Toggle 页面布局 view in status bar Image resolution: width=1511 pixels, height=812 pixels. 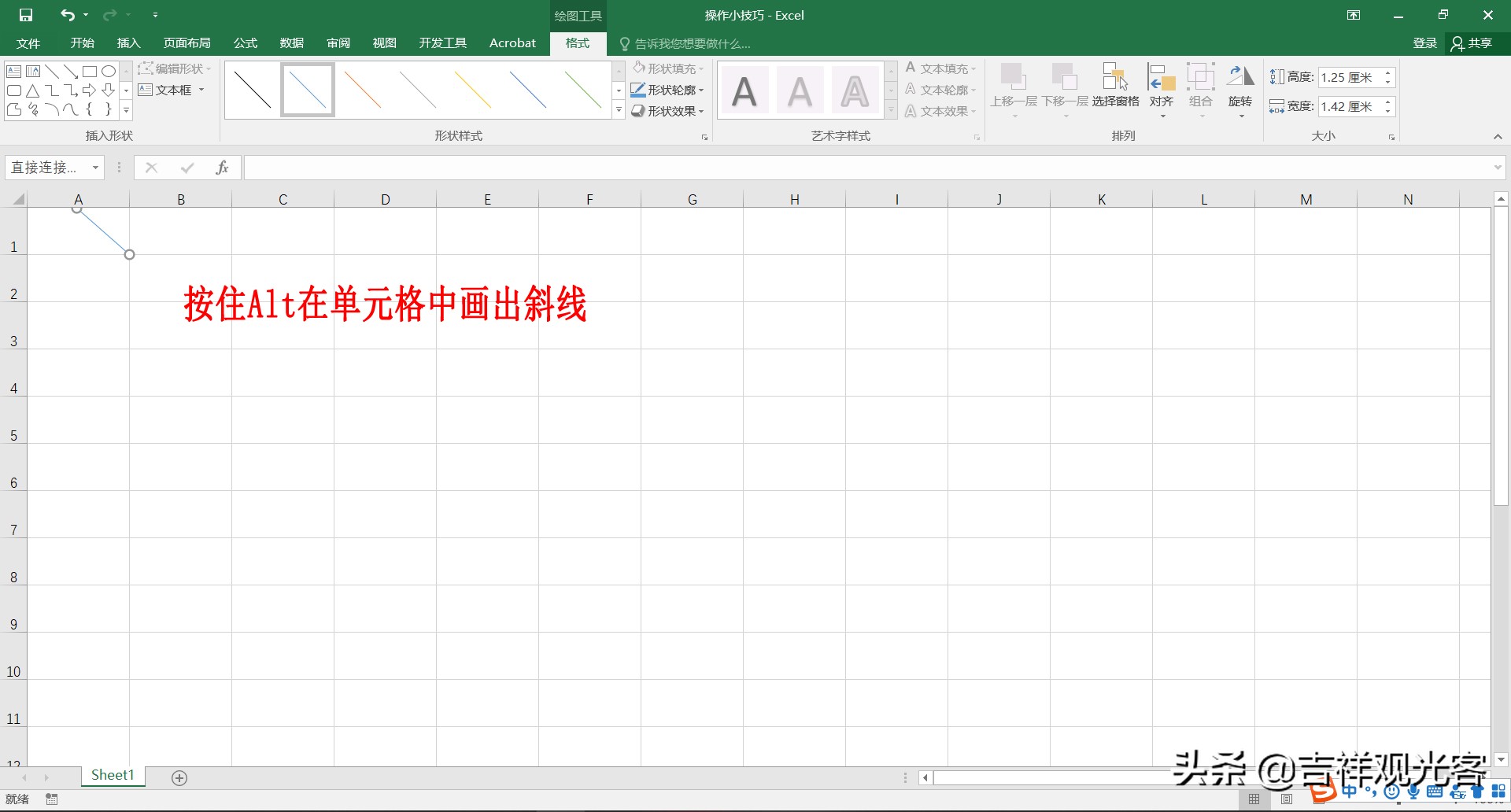tap(1287, 799)
